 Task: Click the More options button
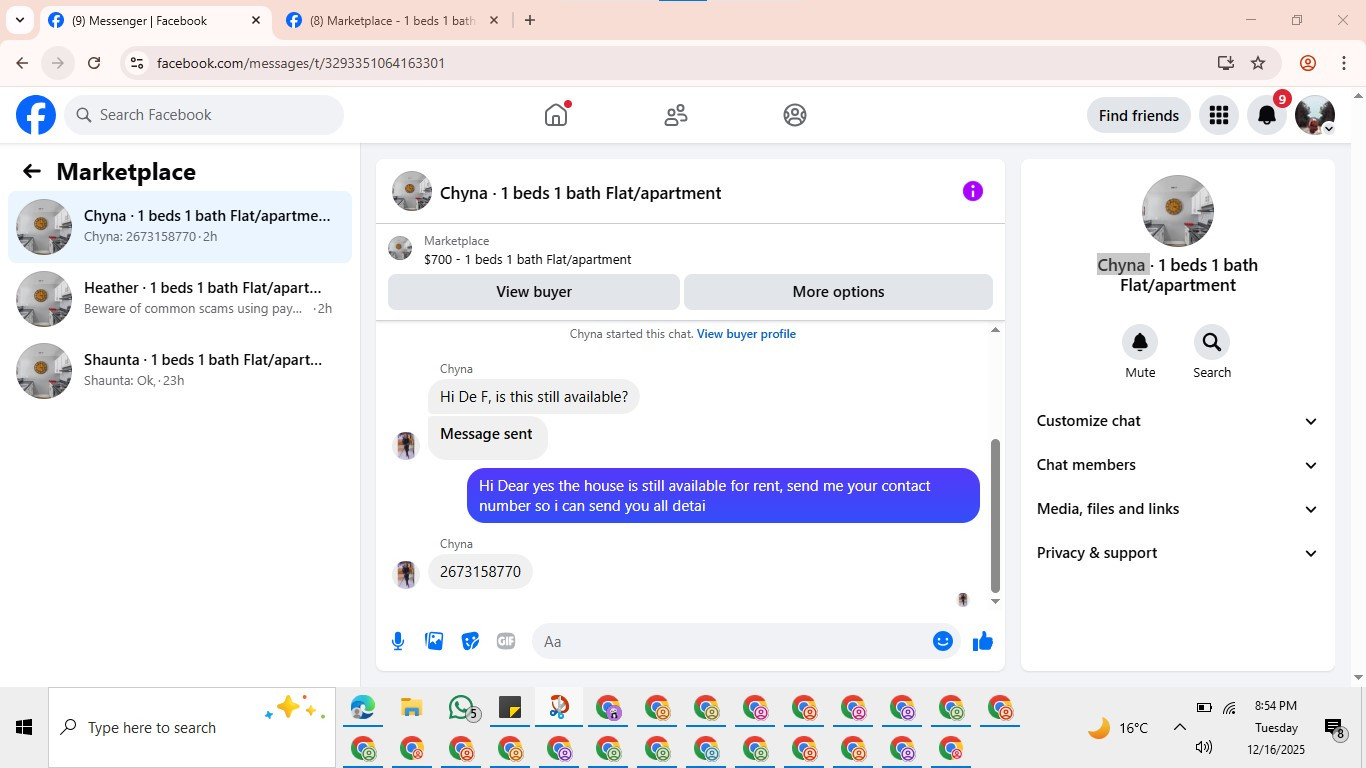(x=838, y=292)
